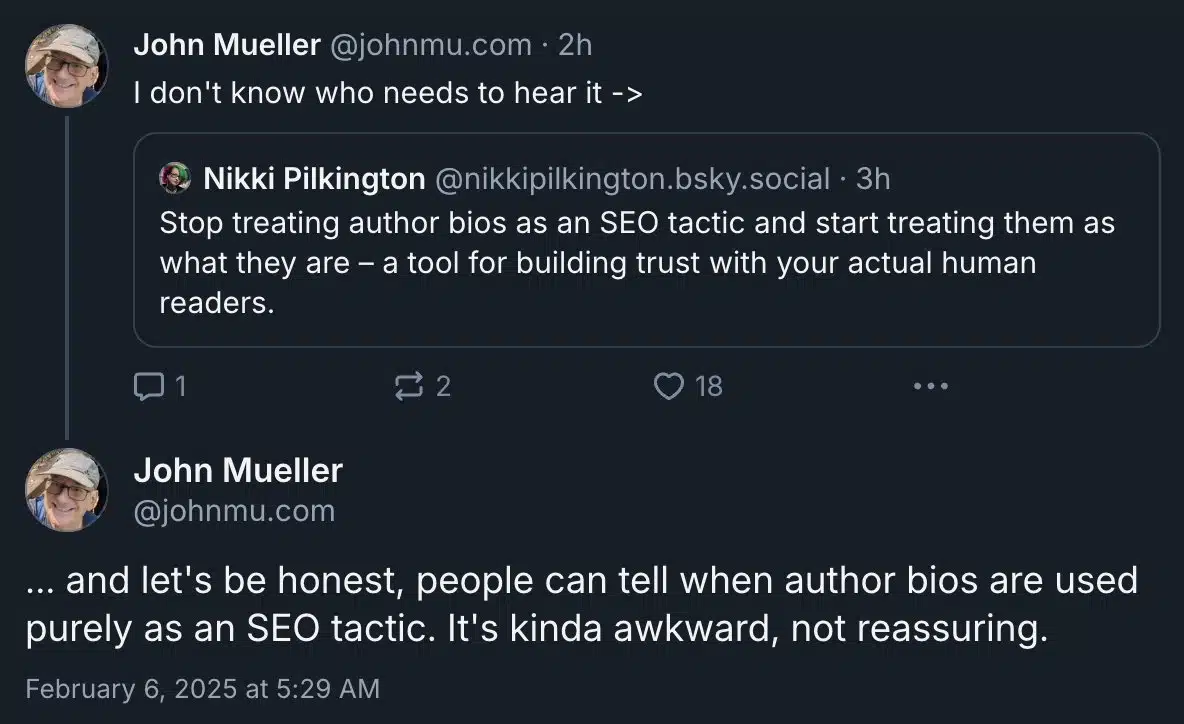Open Nikki Pilkington's profile name link
Viewport: 1184px width, 724px height.
pyautogui.click(x=313, y=178)
